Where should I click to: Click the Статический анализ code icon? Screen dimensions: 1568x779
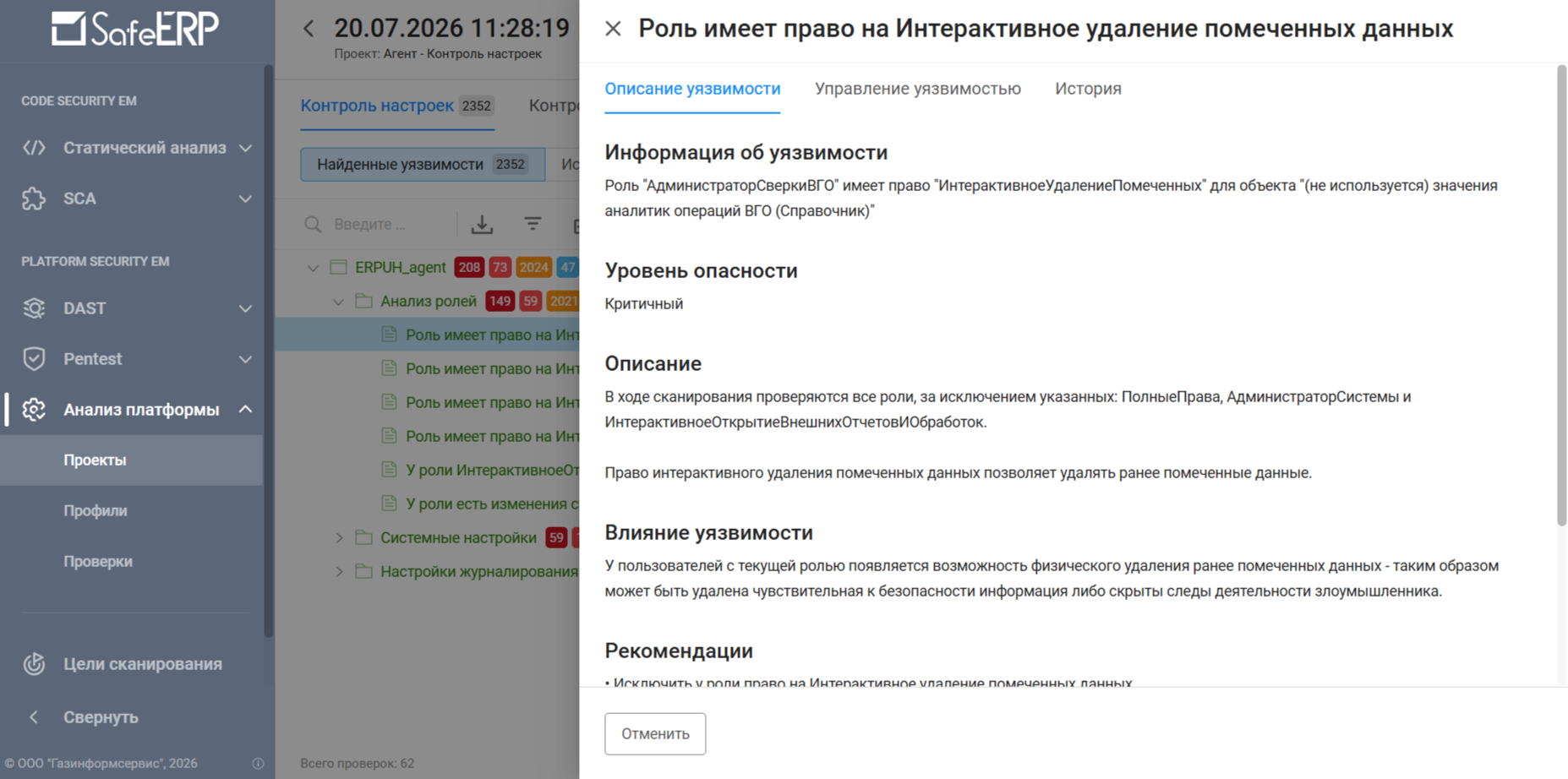coord(34,148)
